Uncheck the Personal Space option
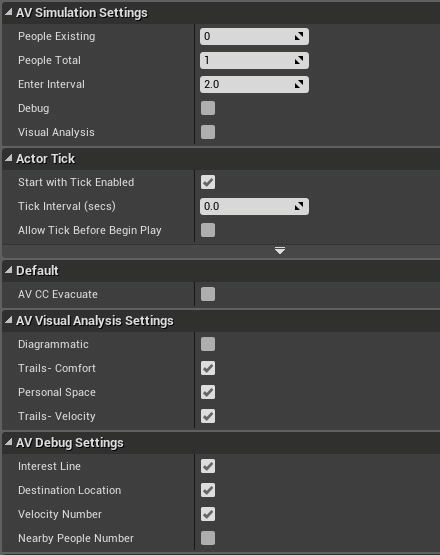The width and height of the screenshot is (440, 555). click(208, 392)
